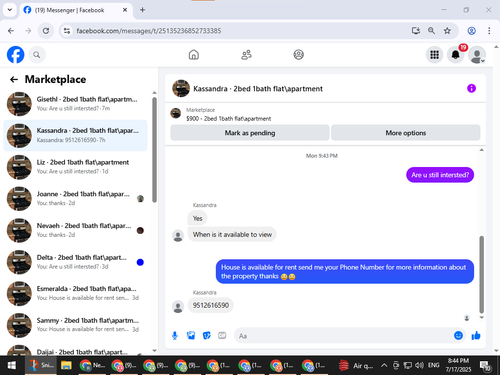500x375 pixels.
Task: Open Facebook search magnifier
Action: [x=37, y=55]
